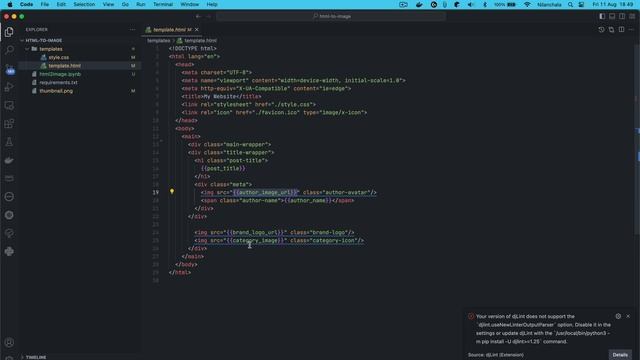
Task: Select the template.html editor tab
Action: (x=172, y=29)
